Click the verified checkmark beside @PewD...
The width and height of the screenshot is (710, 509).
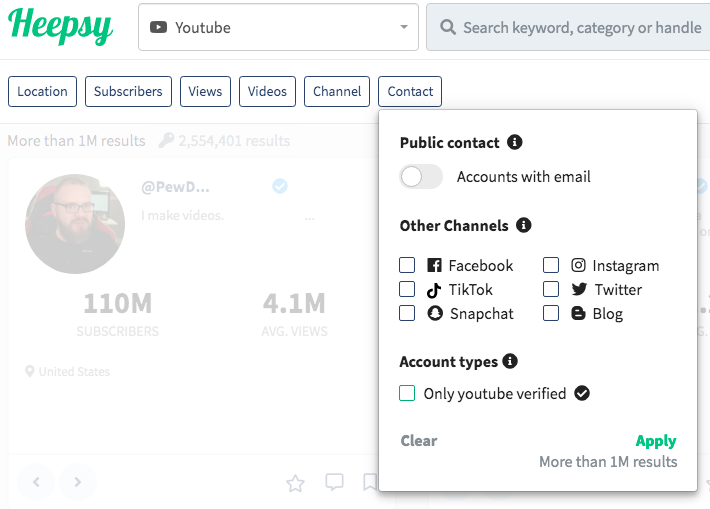280,186
